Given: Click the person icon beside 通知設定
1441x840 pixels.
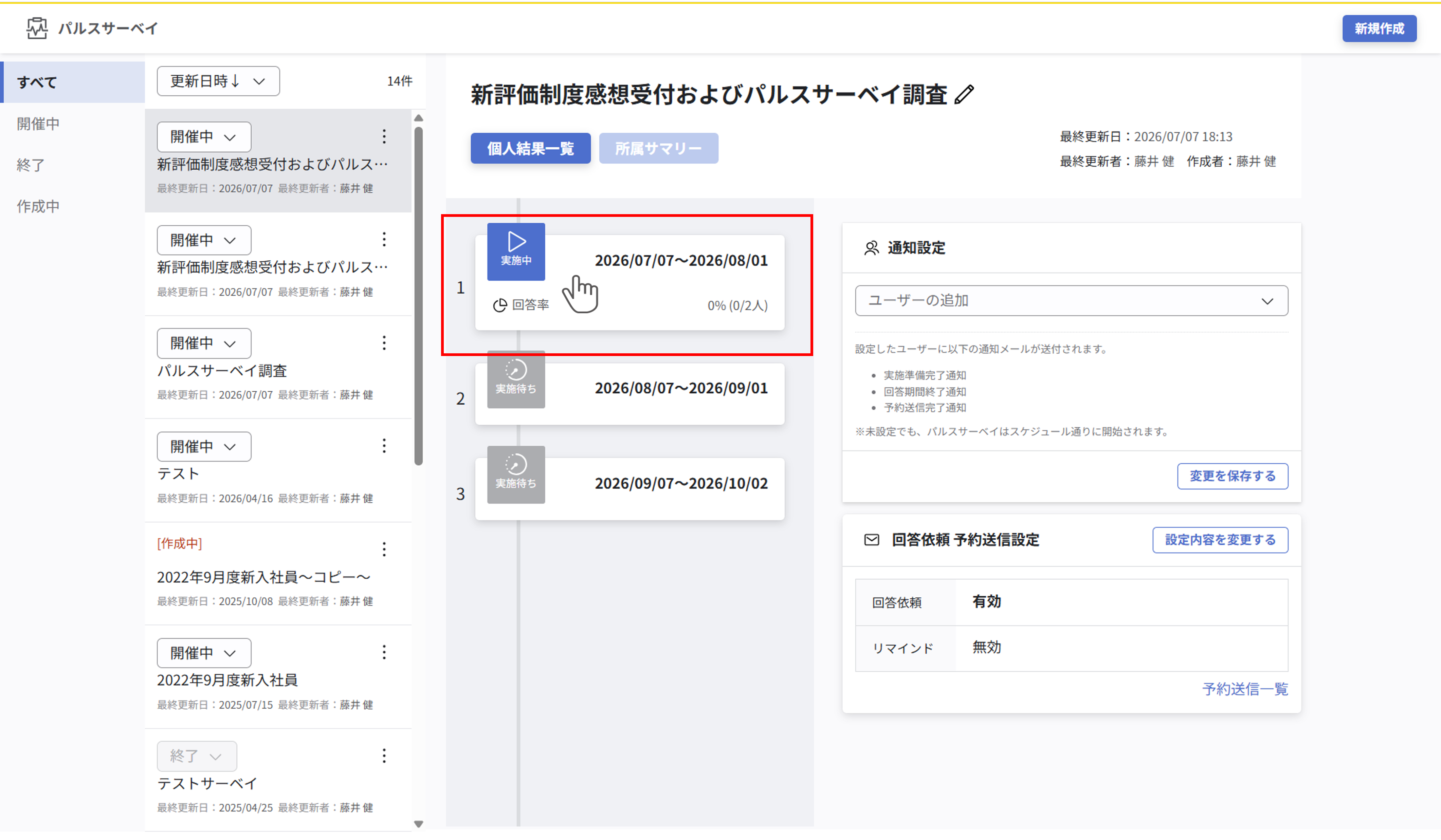Looking at the screenshot, I should pyautogui.click(x=872, y=248).
